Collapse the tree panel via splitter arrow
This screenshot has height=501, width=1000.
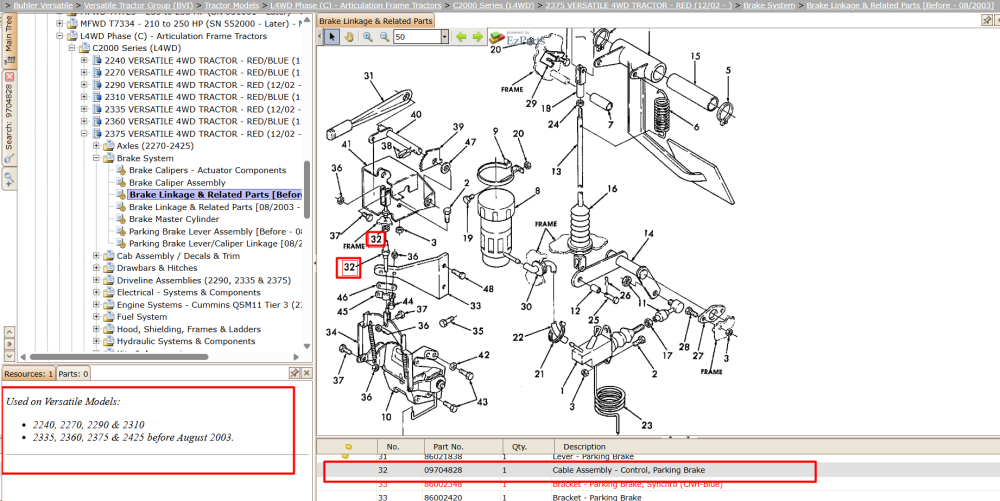coord(315,263)
